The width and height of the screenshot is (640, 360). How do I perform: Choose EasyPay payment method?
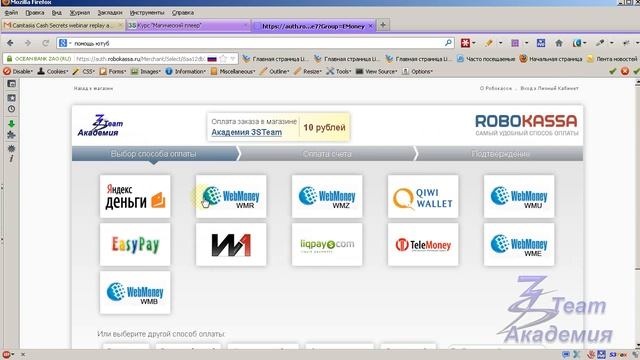(135, 244)
